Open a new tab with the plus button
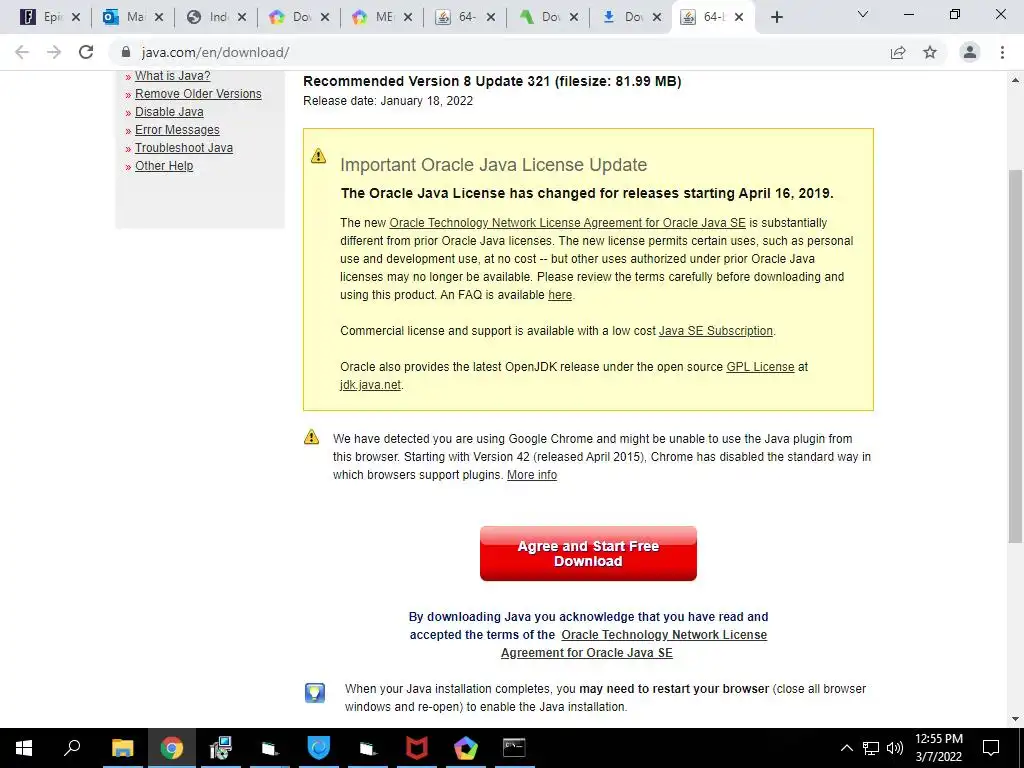This screenshot has width=1024, height=768. pyautogui.click(x=776, y=17)
